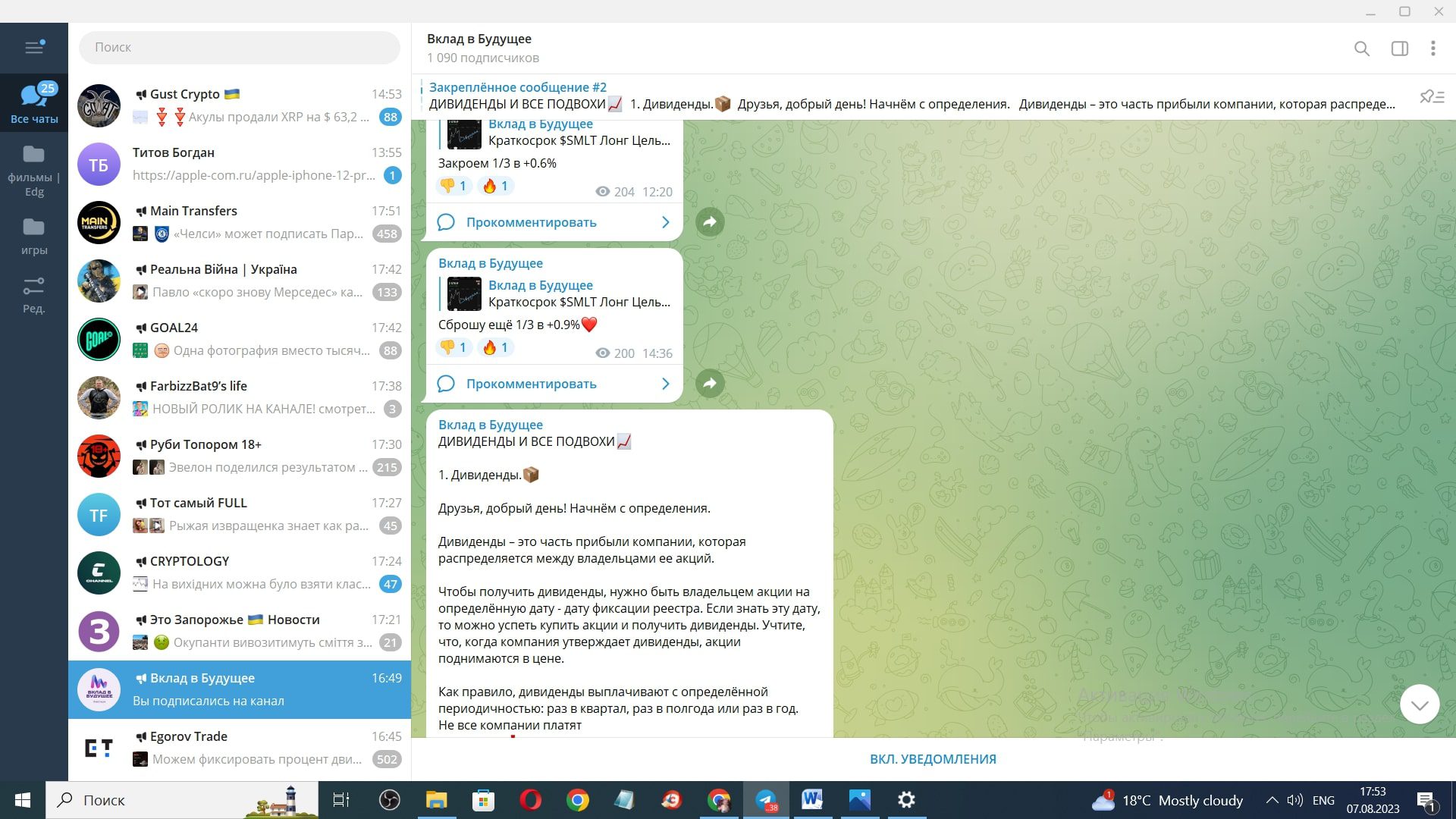Share the 12:20 post via forward arrow

click(x=710, y=222)
